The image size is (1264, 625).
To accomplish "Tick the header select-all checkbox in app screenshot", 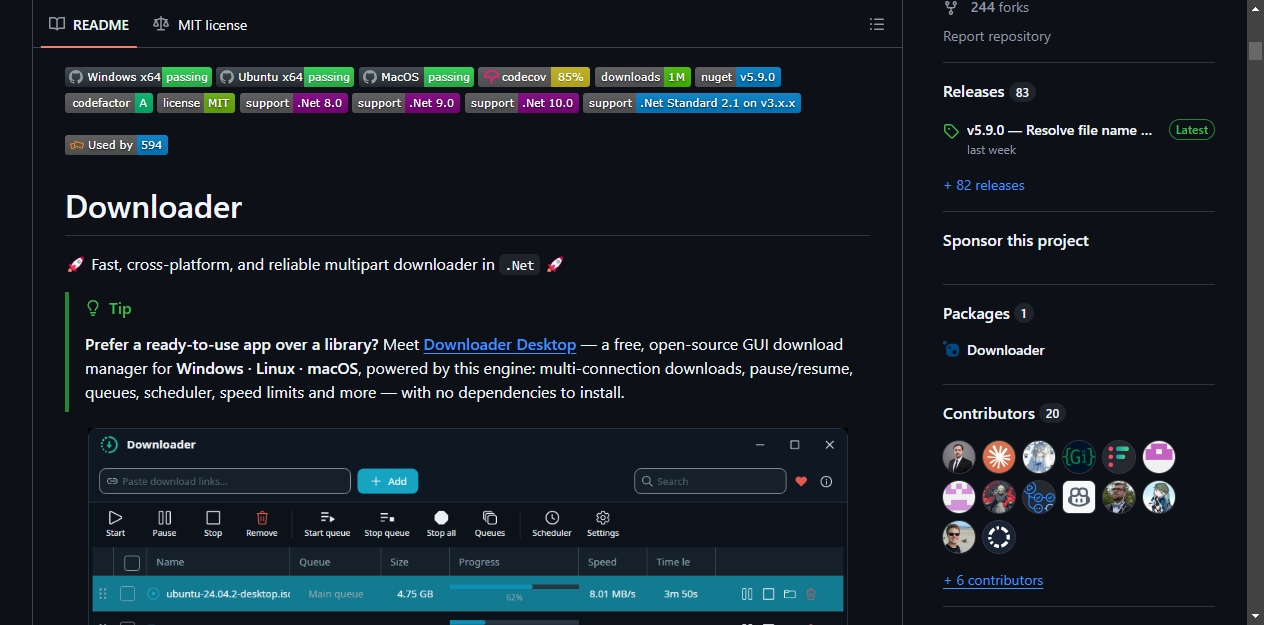I will tap(132, 563).
